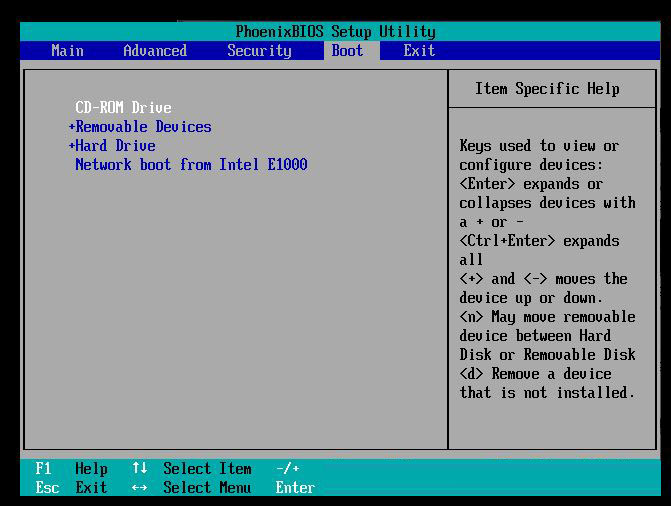Open the Security menu tab

coord(259,51)
